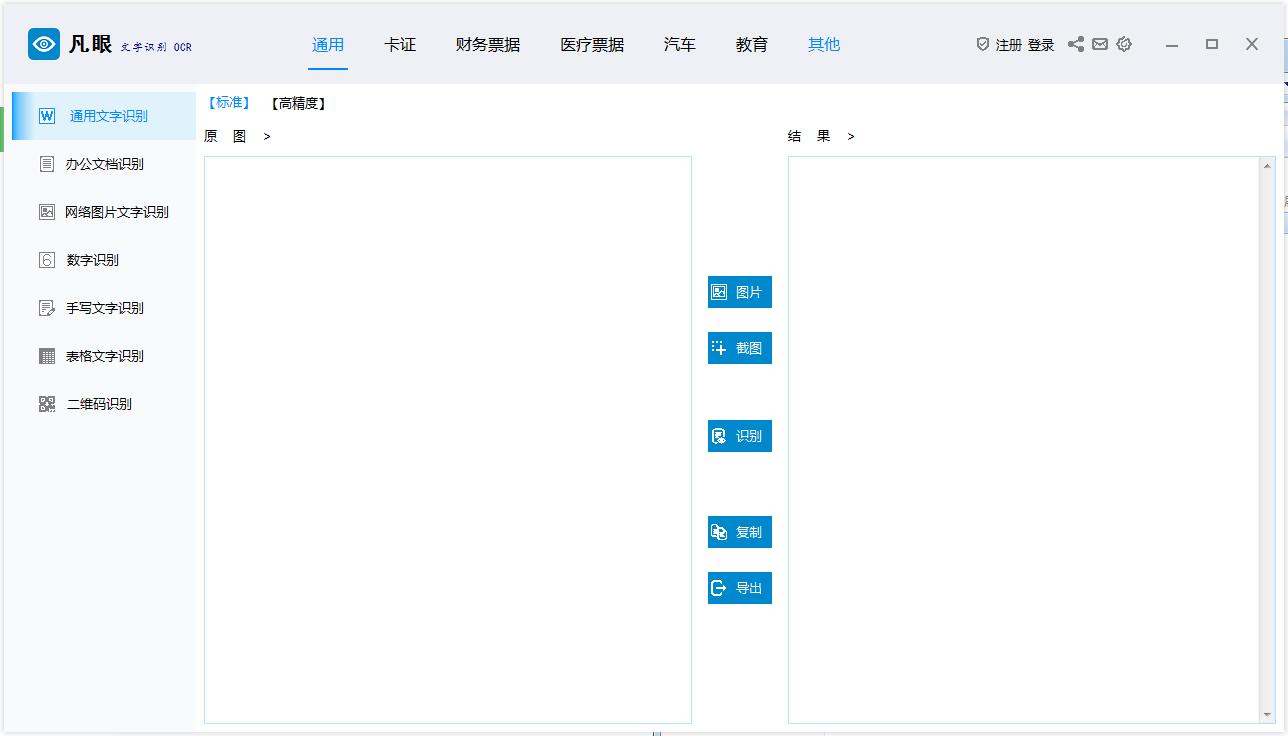Minimize the 凡眼 OCR window
Image resolution: width=1288 pixels, height=736 pixels.
pos(1172,45)
